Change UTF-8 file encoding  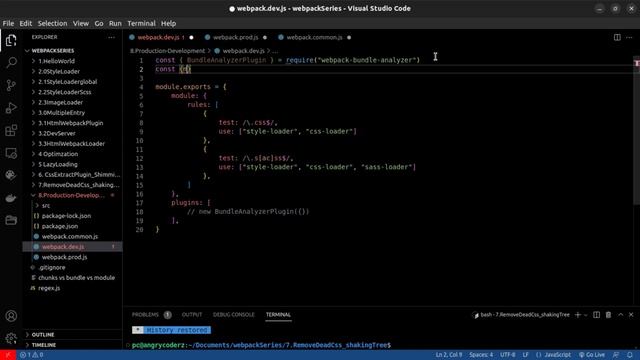click(507, 355)
